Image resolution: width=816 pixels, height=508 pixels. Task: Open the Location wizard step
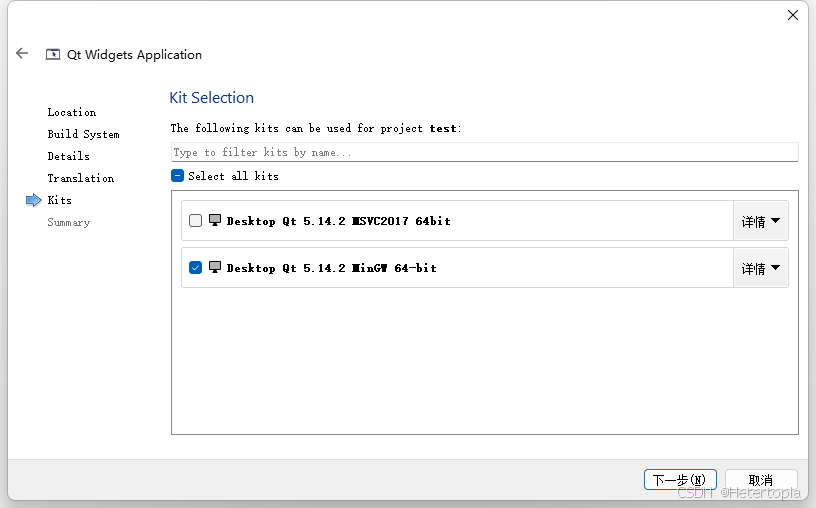tap(72, 112)
